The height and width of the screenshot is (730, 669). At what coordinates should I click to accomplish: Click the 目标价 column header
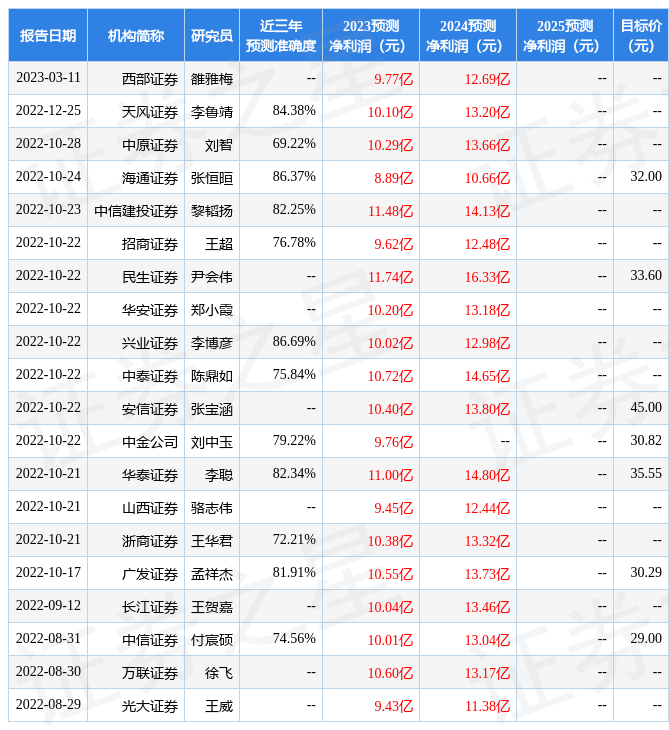[x=640, y=36]
